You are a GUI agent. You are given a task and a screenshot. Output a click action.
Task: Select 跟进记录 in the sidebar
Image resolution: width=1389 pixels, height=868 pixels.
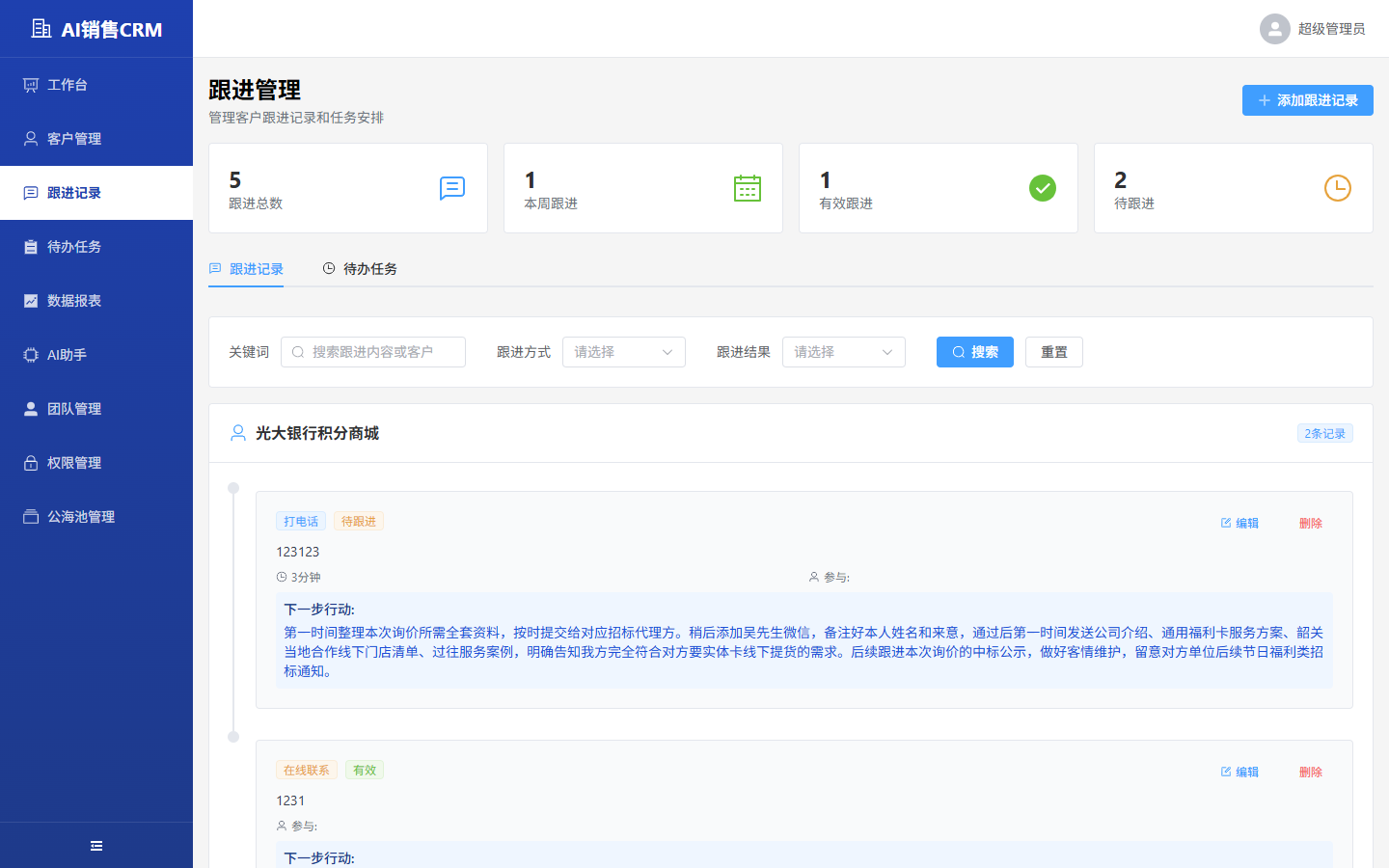96,193
